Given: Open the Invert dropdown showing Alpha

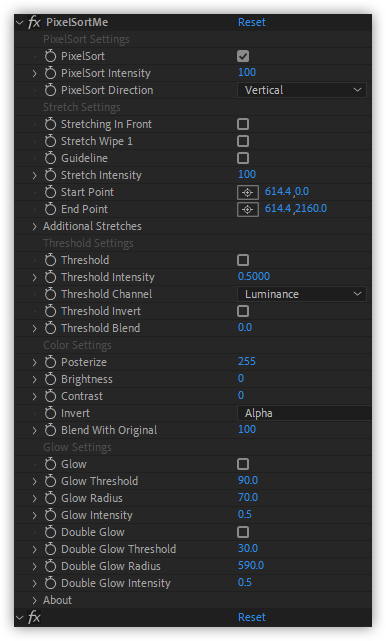Looking at the screenshot, I should pos(304,413).
